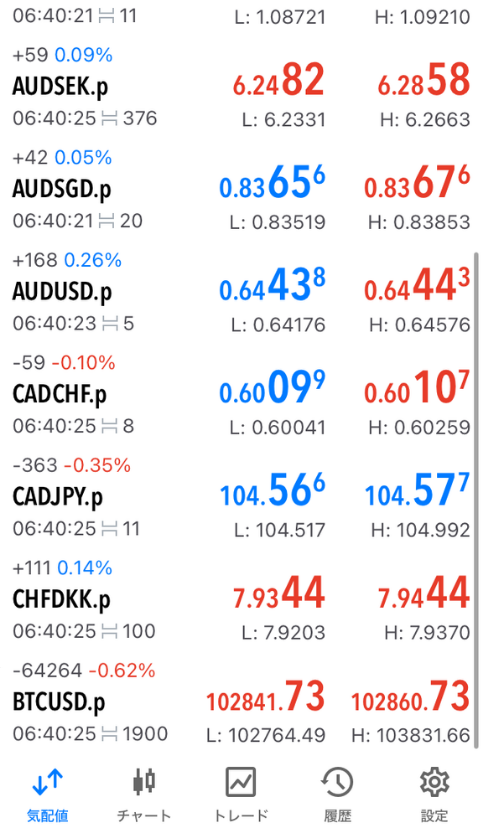Tap AUDUSD.p ask price 0.64443
The height and width of the screenshot is (828, 484).
point(417,286)
